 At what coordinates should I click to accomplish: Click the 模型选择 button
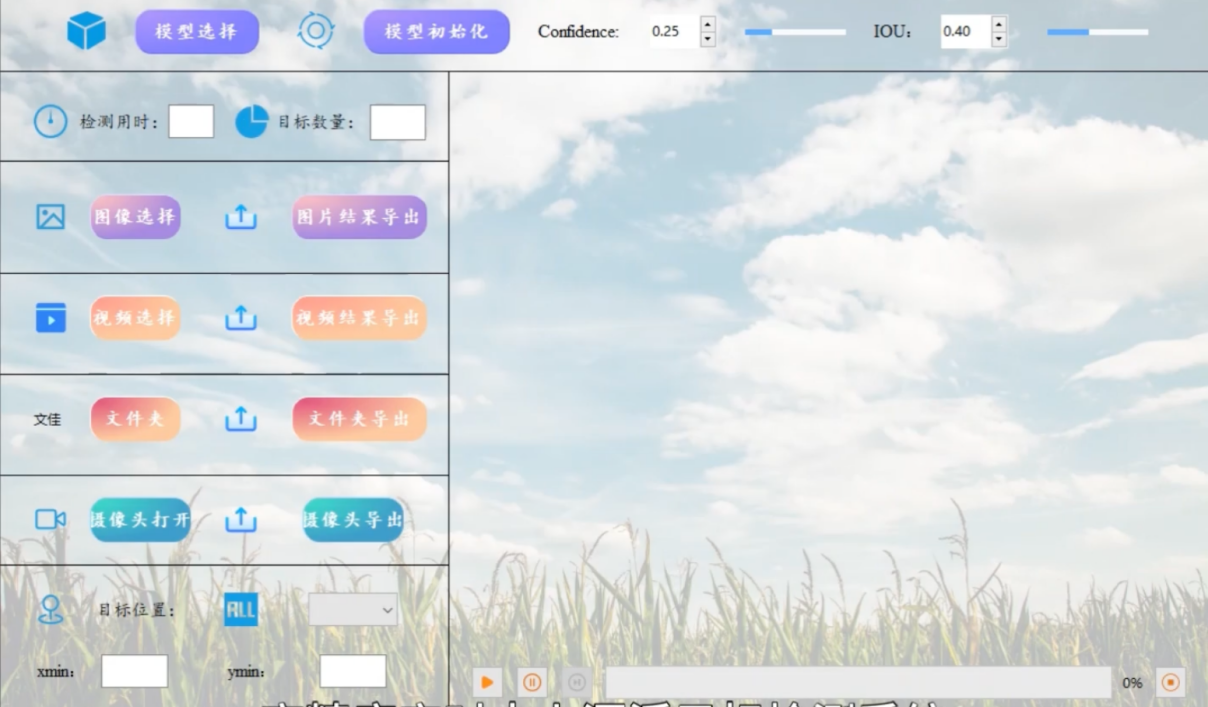[x=197, y=31]
